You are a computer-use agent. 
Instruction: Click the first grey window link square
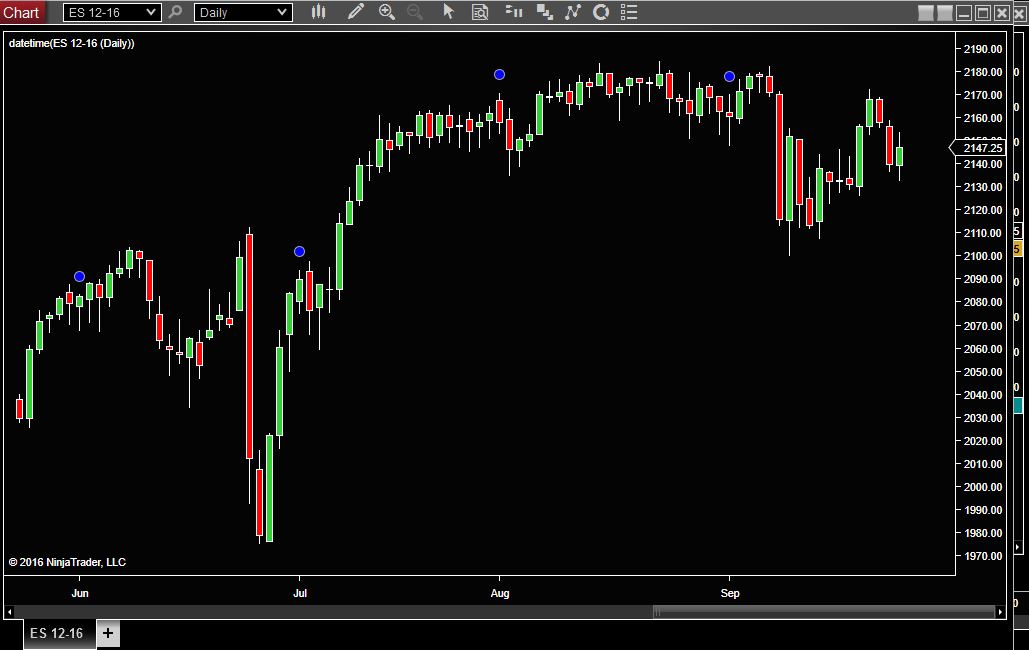tap(925, 13)
